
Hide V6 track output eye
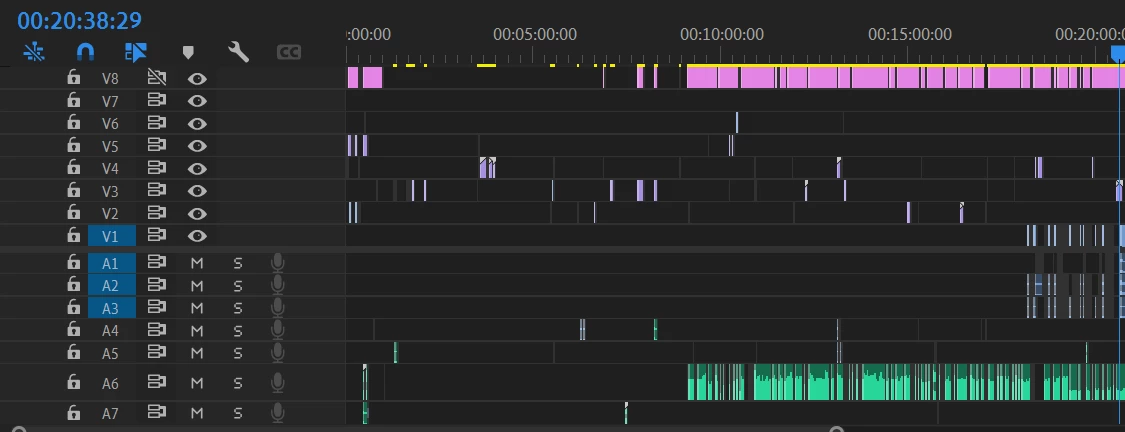coord(197,123)
